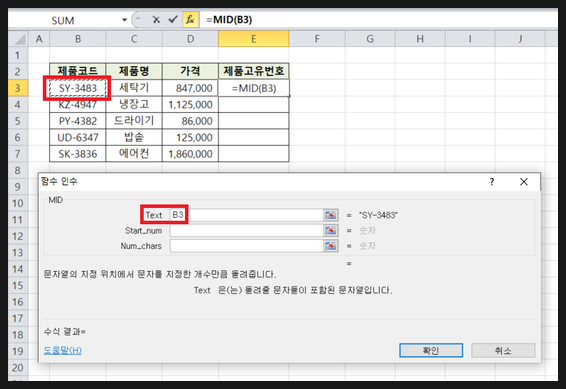Click cell containing SK-3836
The image size is (566, 389).
78,154
